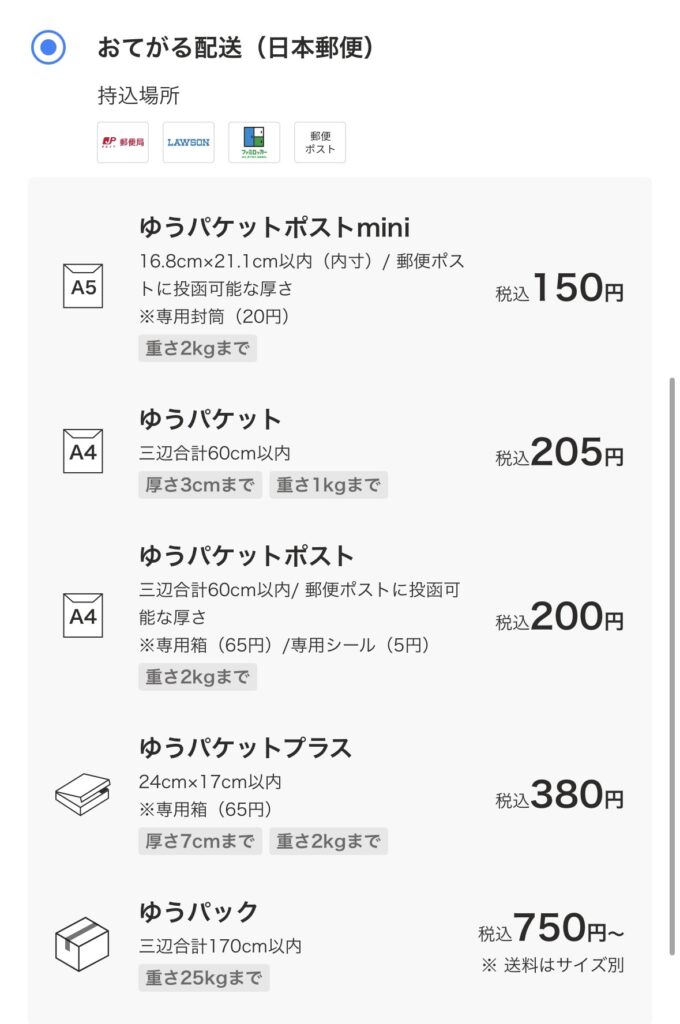Open ゆうパケットポストmini shipping title
The image size is (680, 1024).
click(x=274, y=227)
